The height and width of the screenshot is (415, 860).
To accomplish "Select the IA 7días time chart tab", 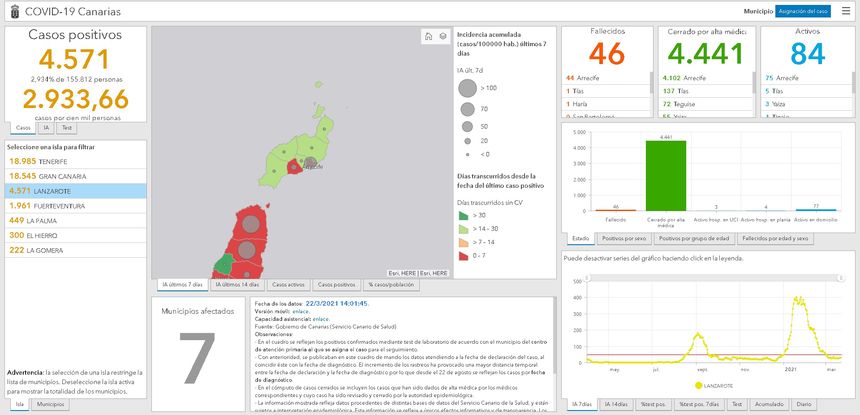I will (582, 405).
